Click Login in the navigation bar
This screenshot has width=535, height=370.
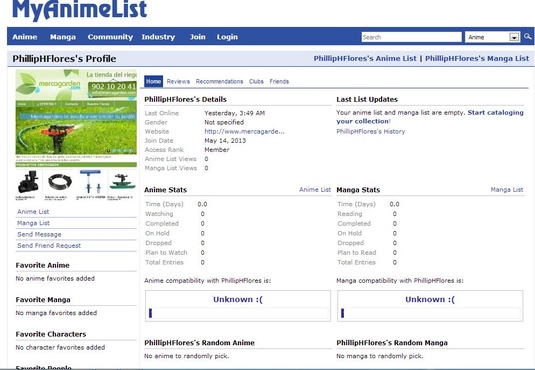pyautogui.click(x=227, y=37)
